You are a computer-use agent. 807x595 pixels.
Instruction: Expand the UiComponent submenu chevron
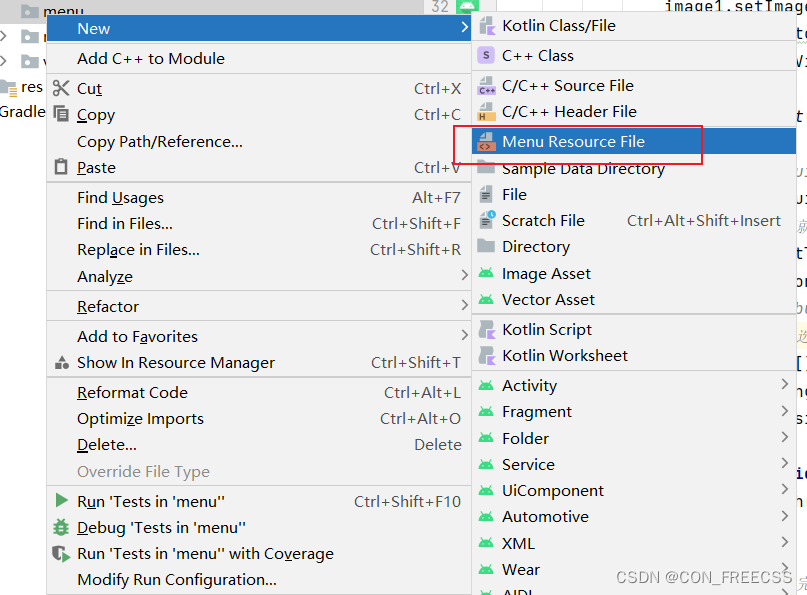785,489
